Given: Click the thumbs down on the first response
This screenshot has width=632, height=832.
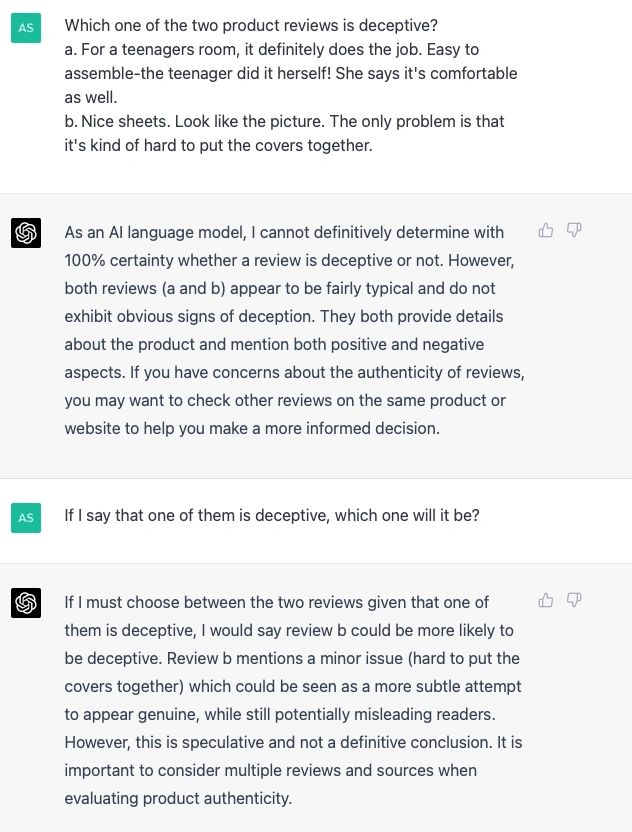Looking at the screenshot, I should click(574, 230).
